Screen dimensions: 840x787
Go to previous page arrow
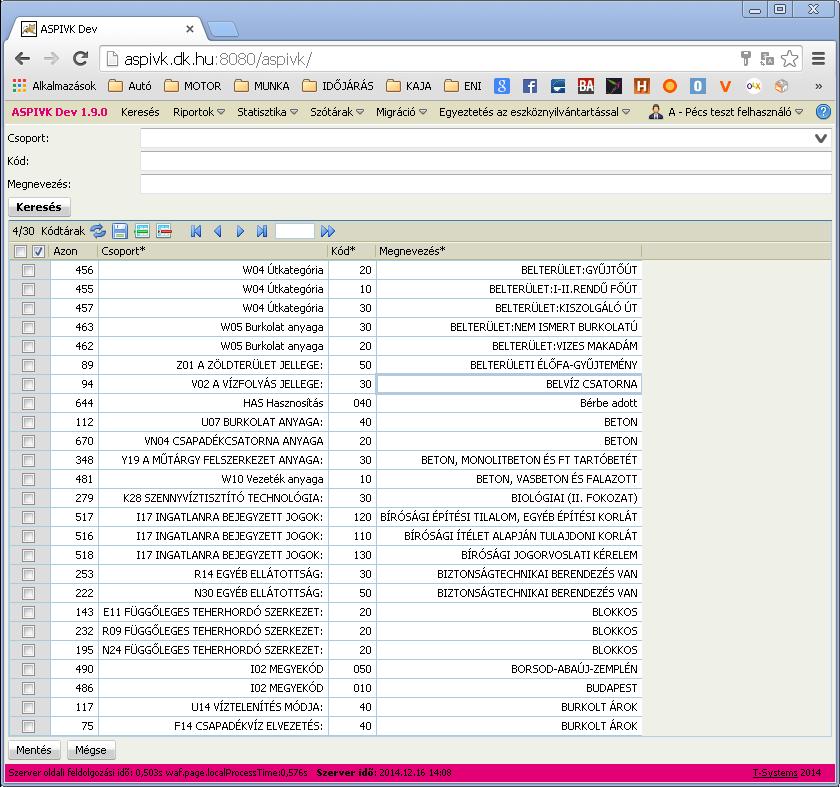coord(218,231)
